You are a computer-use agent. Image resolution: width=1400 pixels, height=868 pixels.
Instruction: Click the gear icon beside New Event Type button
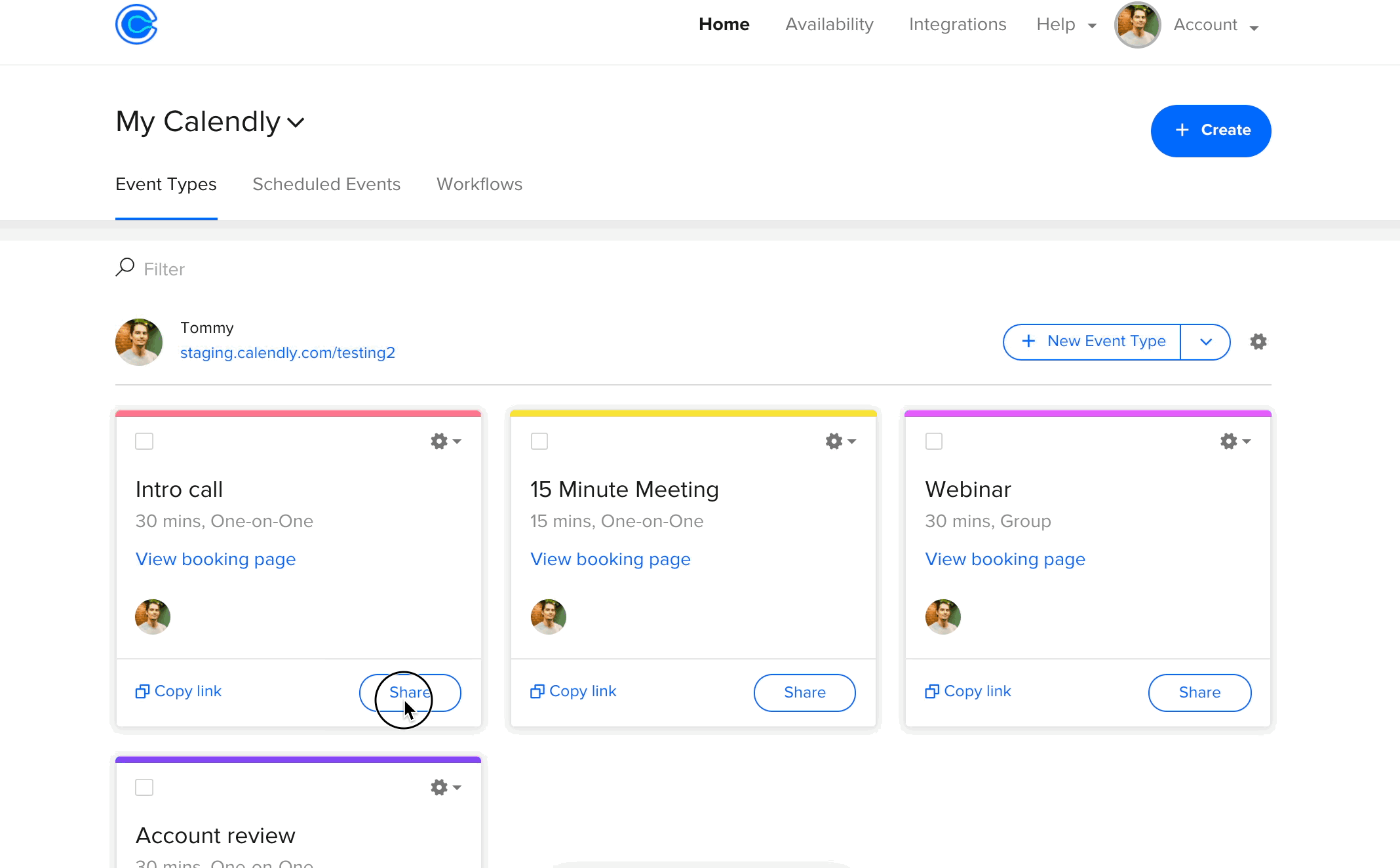point(1258,341)
